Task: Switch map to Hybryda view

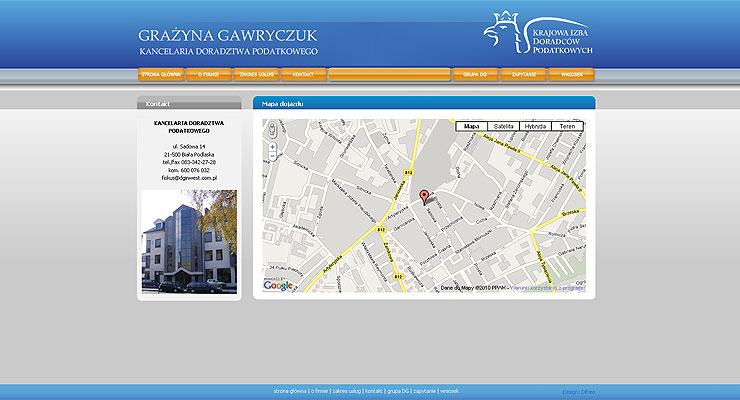Action: click(535, 127)
